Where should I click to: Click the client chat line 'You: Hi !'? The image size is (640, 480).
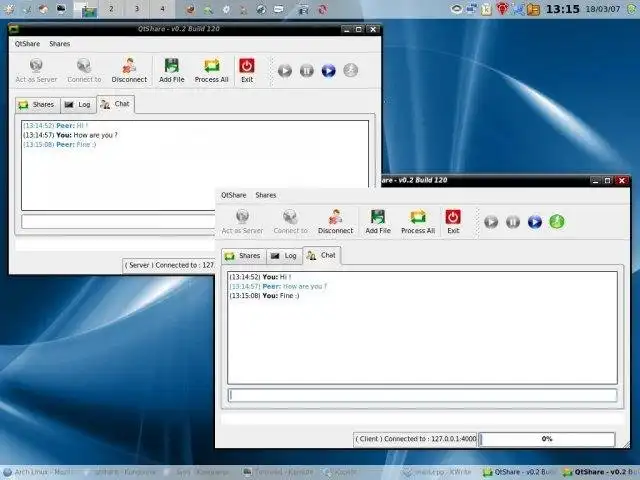(x=260, y=277)
